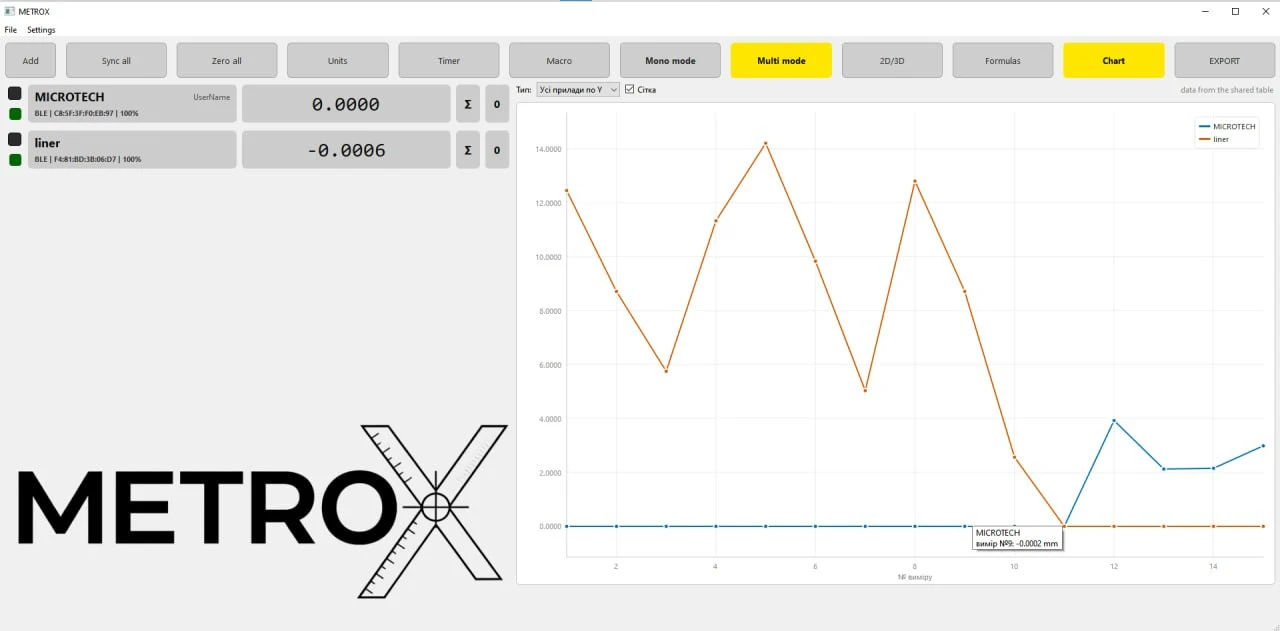This screenshot has height=631, width=1280.
Task: Click the Sync all button
Action: click(x=116, y=61)
